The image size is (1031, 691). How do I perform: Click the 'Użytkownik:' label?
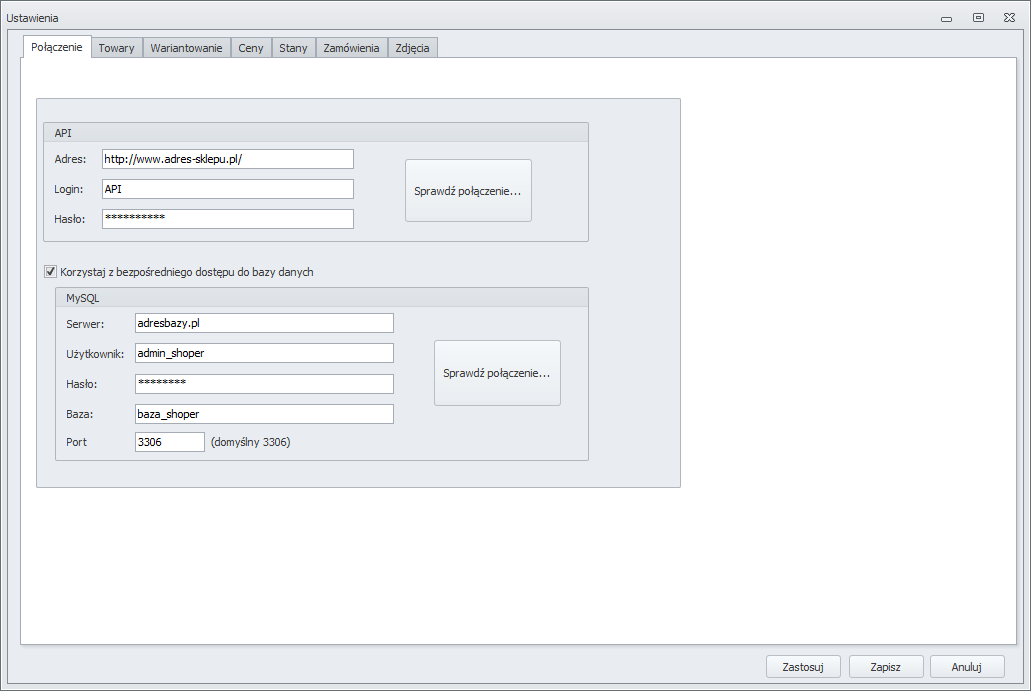(95, 354)
